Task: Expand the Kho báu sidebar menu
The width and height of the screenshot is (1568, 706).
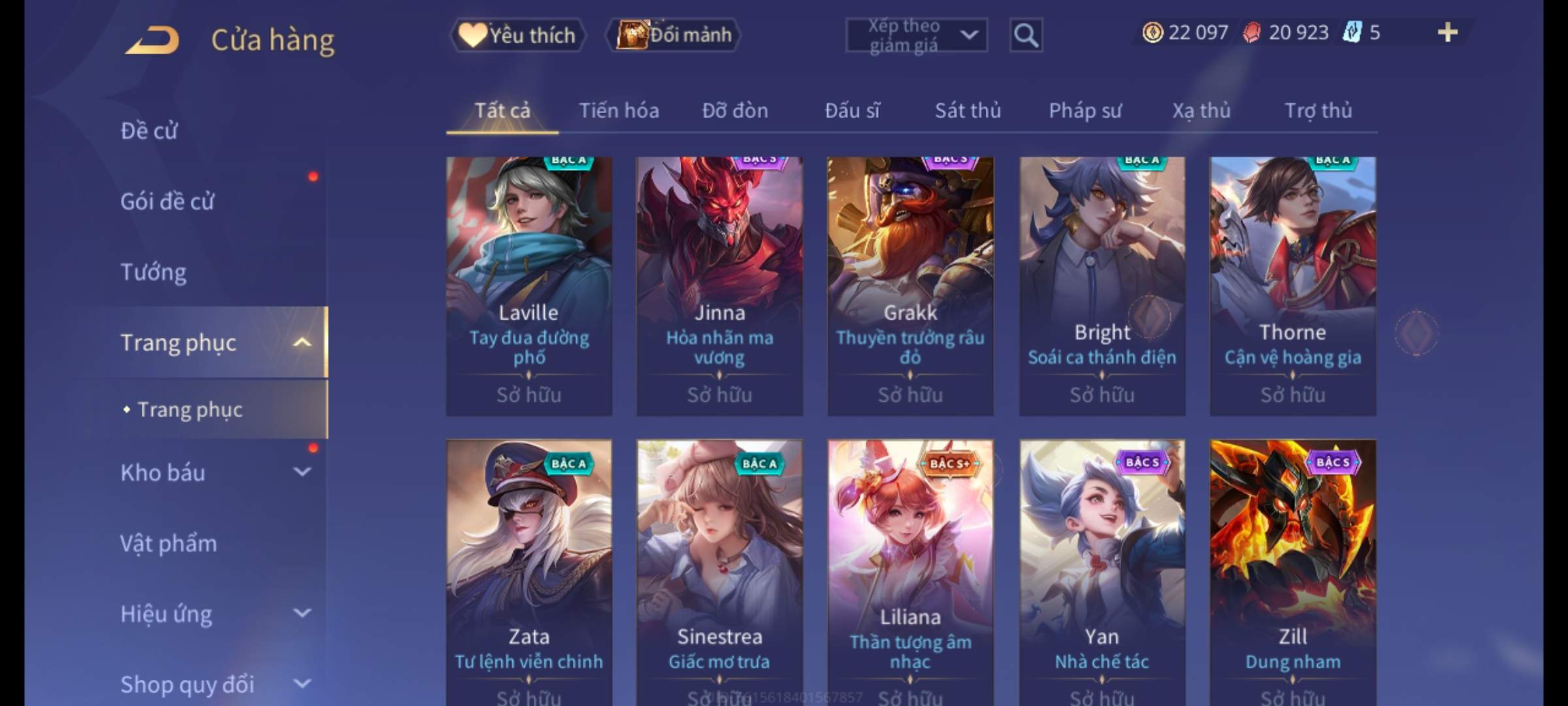Action: click(302, 472)
